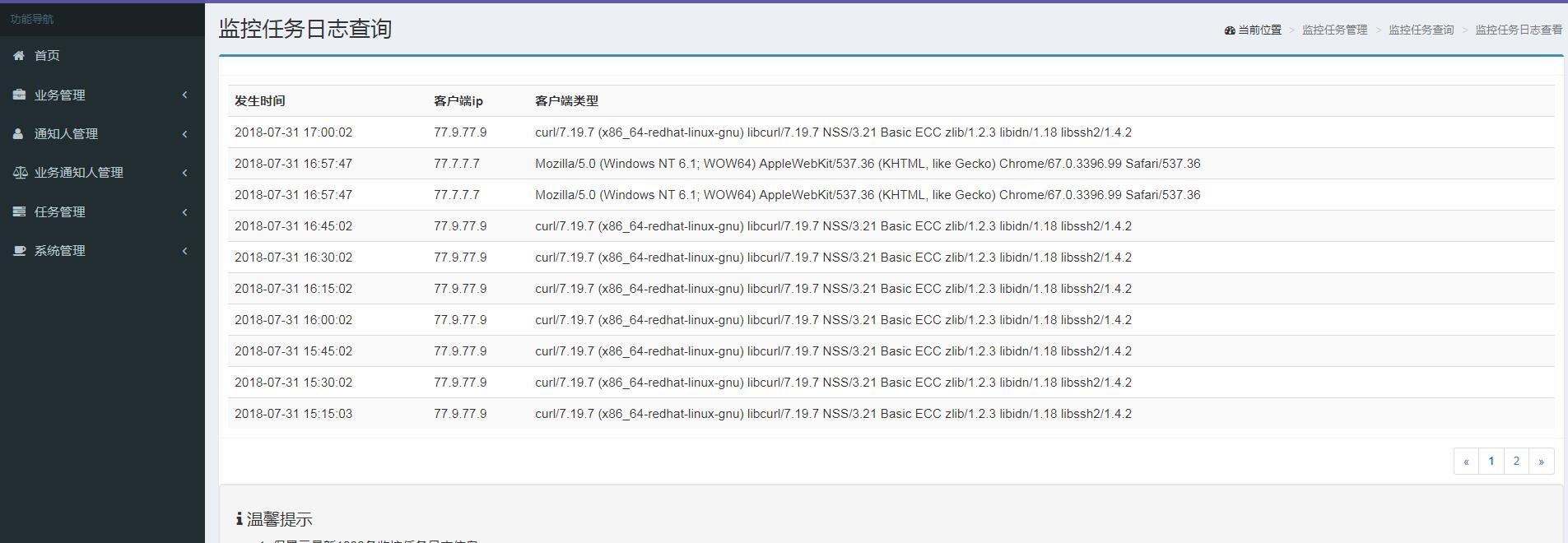Go to previous page with « button
The width and height of the screenshot is (1568, 543).
pos(1466,461)
